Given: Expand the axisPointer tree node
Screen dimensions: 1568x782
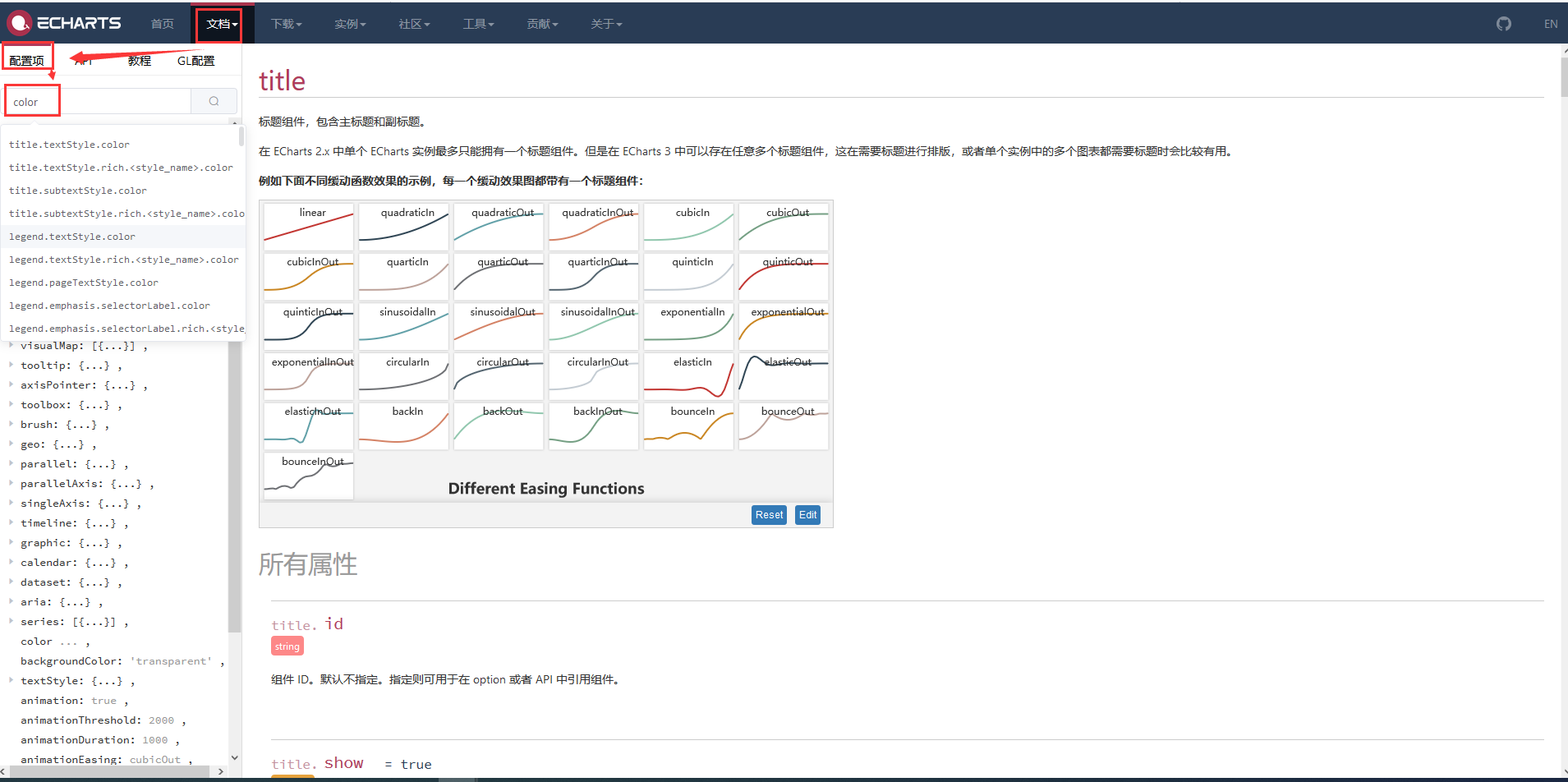Looking at the screenshot, I should pyautogui.click(x=11, y=384).
